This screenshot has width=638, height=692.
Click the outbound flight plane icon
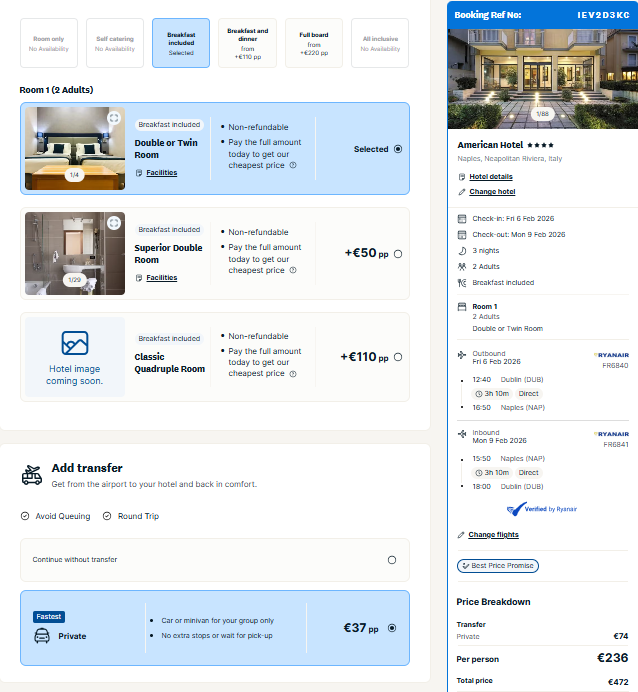click(462, 354)
